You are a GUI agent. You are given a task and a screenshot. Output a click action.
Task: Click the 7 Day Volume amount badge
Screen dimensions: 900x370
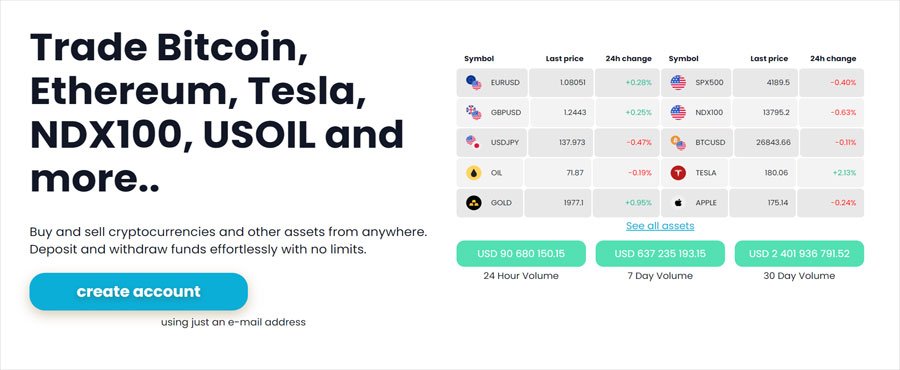pyautogui.click(x=660, y=254)
